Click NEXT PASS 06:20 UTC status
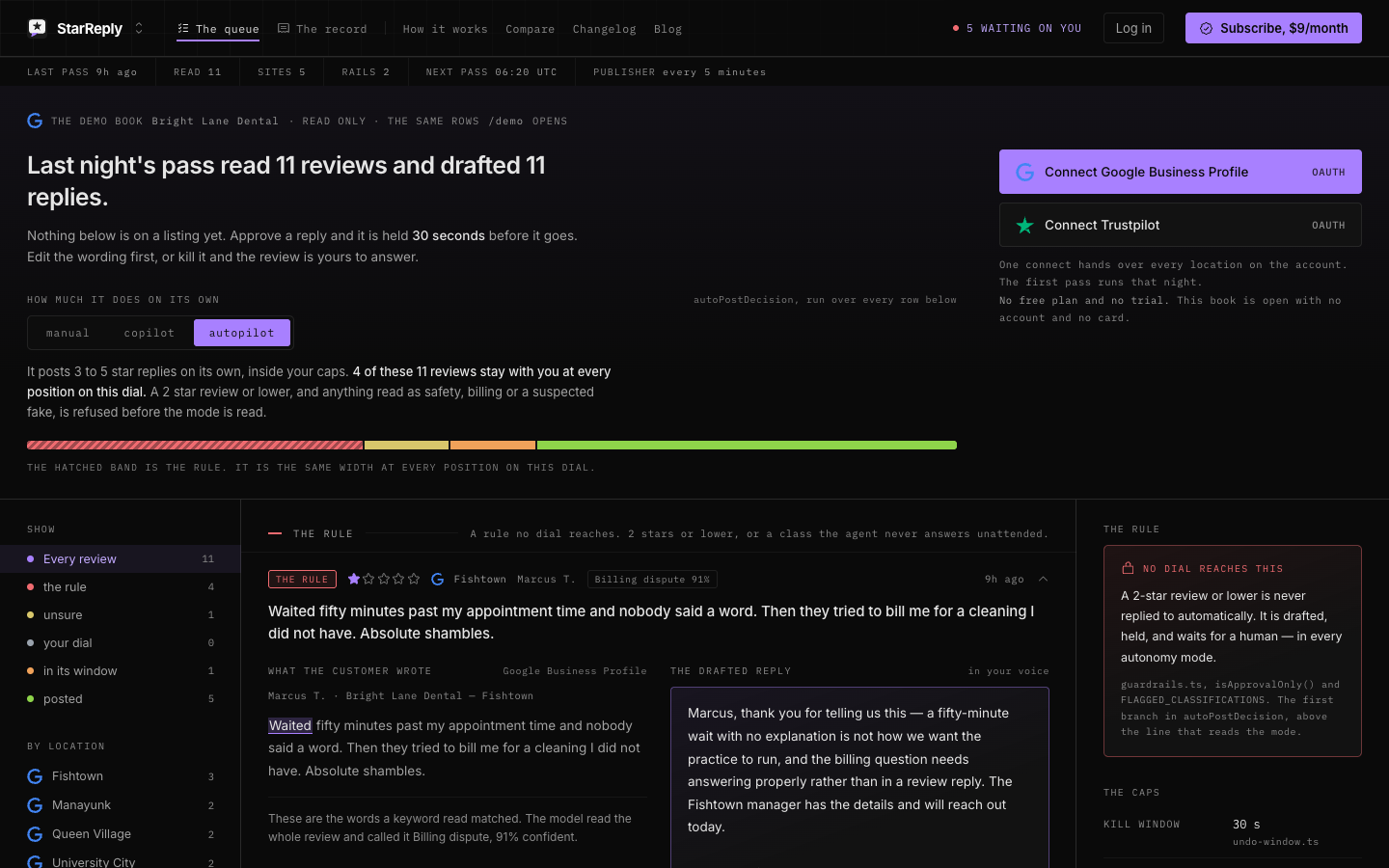Screen dimensions: 1389x868 [491, 71]
